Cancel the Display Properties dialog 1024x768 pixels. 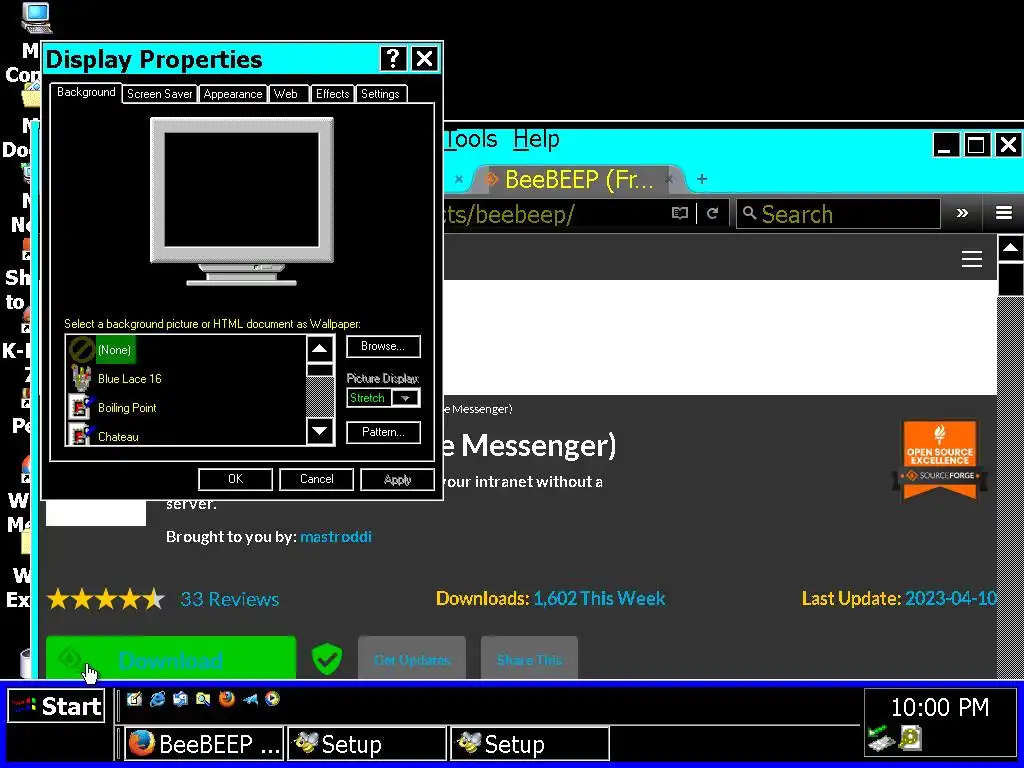click(x=316, y=479)
